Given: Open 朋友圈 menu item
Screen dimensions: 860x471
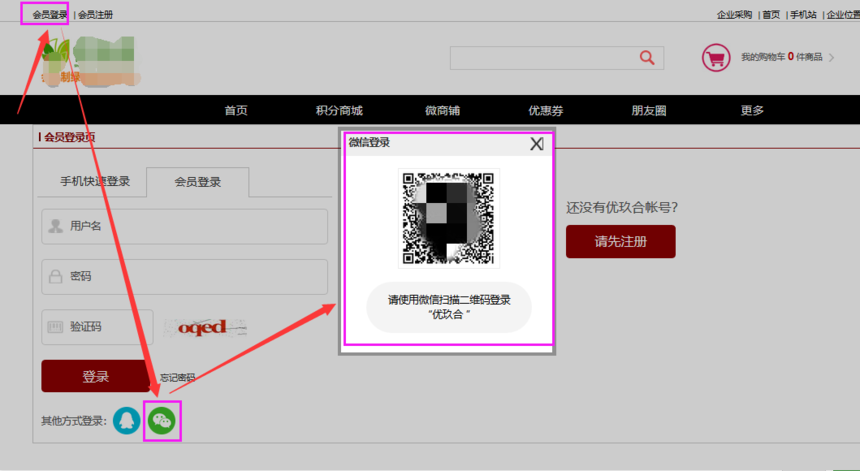Looking at the screenshot, I should (x=649, y=110).
